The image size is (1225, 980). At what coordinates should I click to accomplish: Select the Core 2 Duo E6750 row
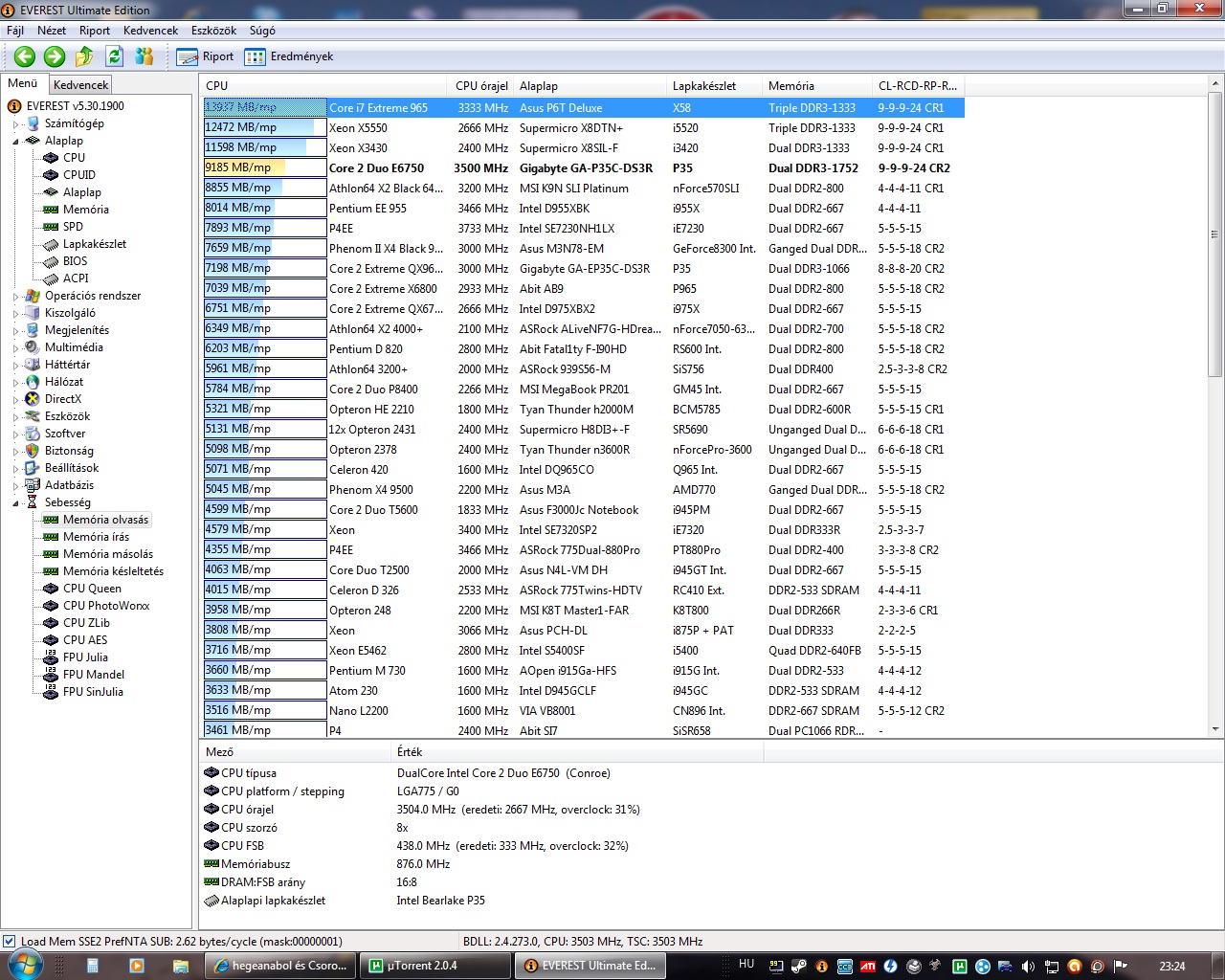tap(584, 167)
